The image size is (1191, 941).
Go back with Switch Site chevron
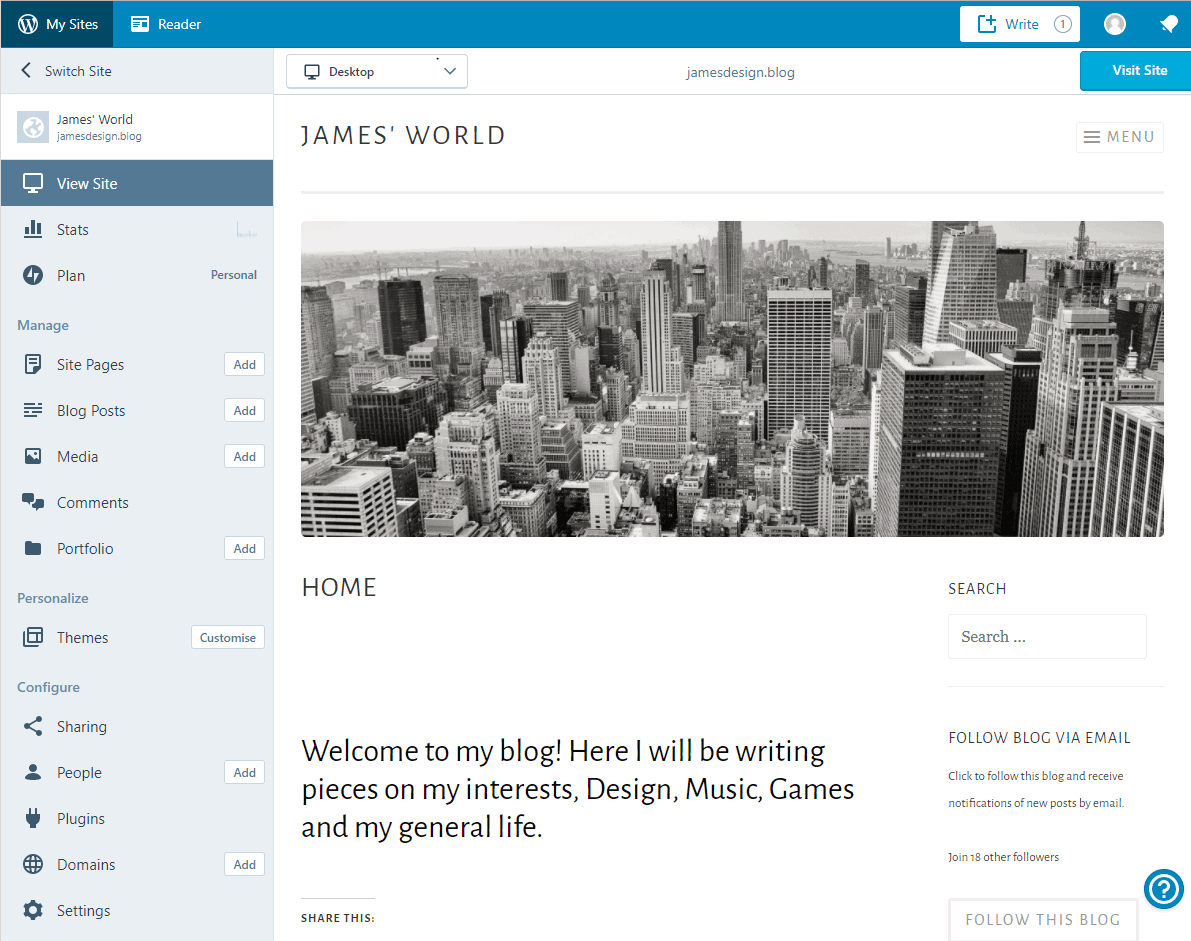tap(27, 71)
